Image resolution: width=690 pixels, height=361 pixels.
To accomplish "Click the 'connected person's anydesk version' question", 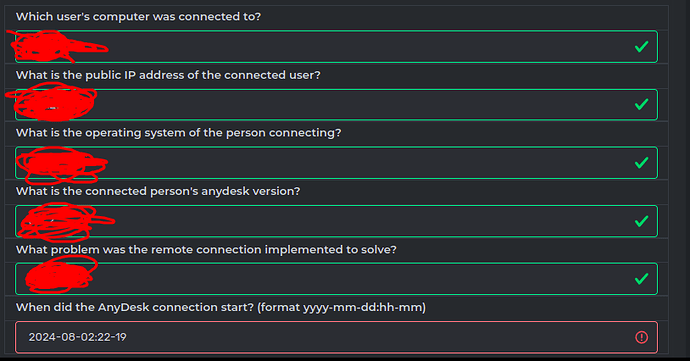I will tap(158, 192).
